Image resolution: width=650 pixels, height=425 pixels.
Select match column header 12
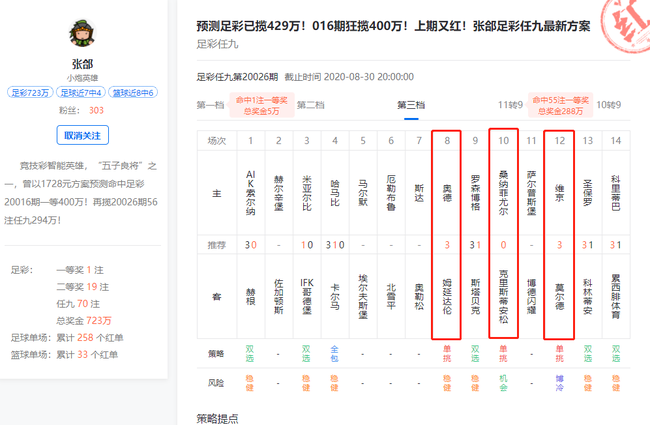click(560, 141)
